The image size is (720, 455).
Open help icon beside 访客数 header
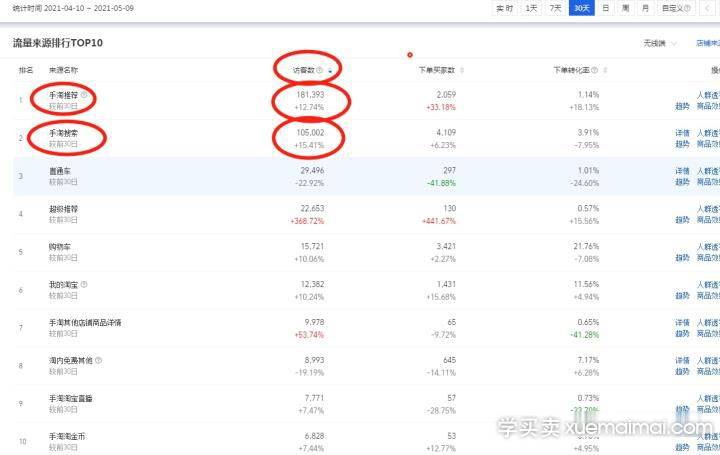[320, 70]
